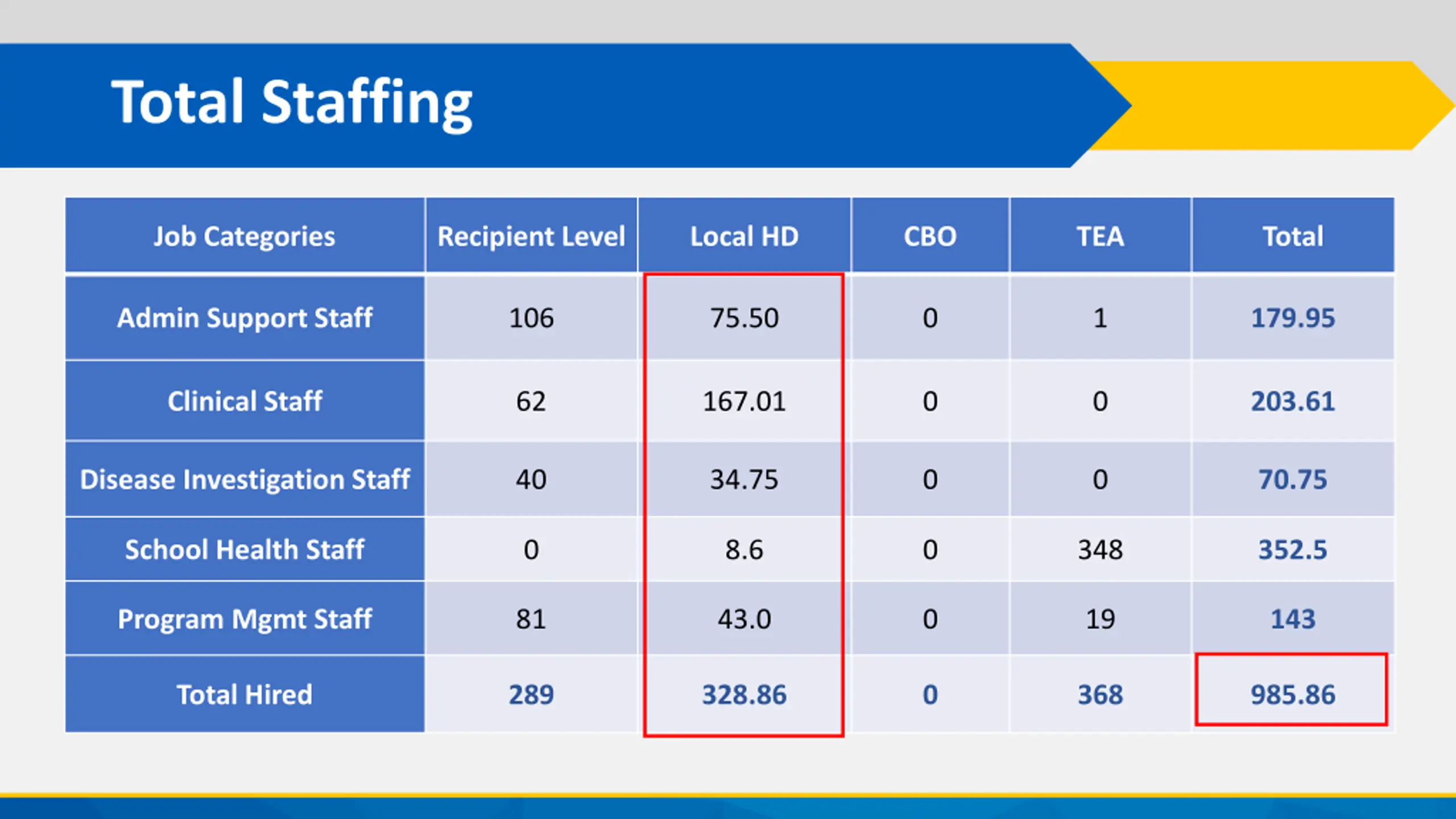Select the cell with value 203.61
The width and height of the screenshot is (1456, 819).
1293,401
